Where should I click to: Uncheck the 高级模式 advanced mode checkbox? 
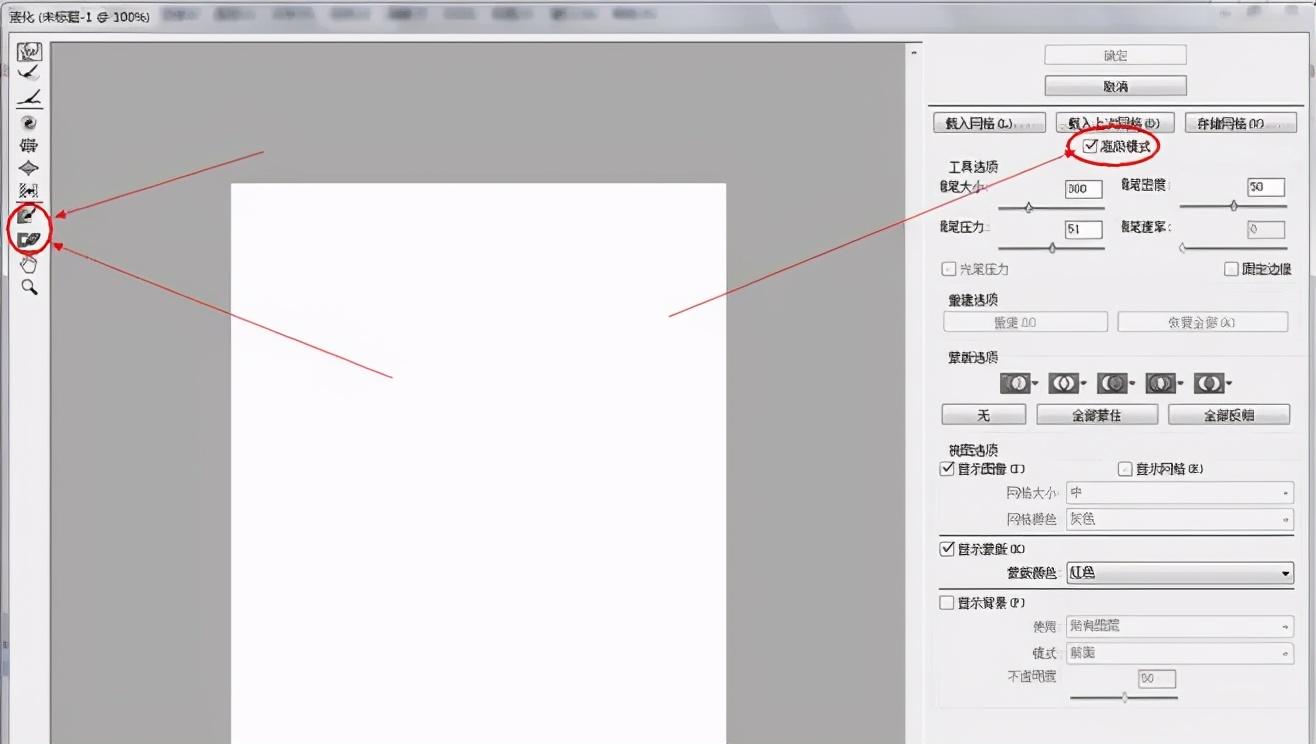1090,147
